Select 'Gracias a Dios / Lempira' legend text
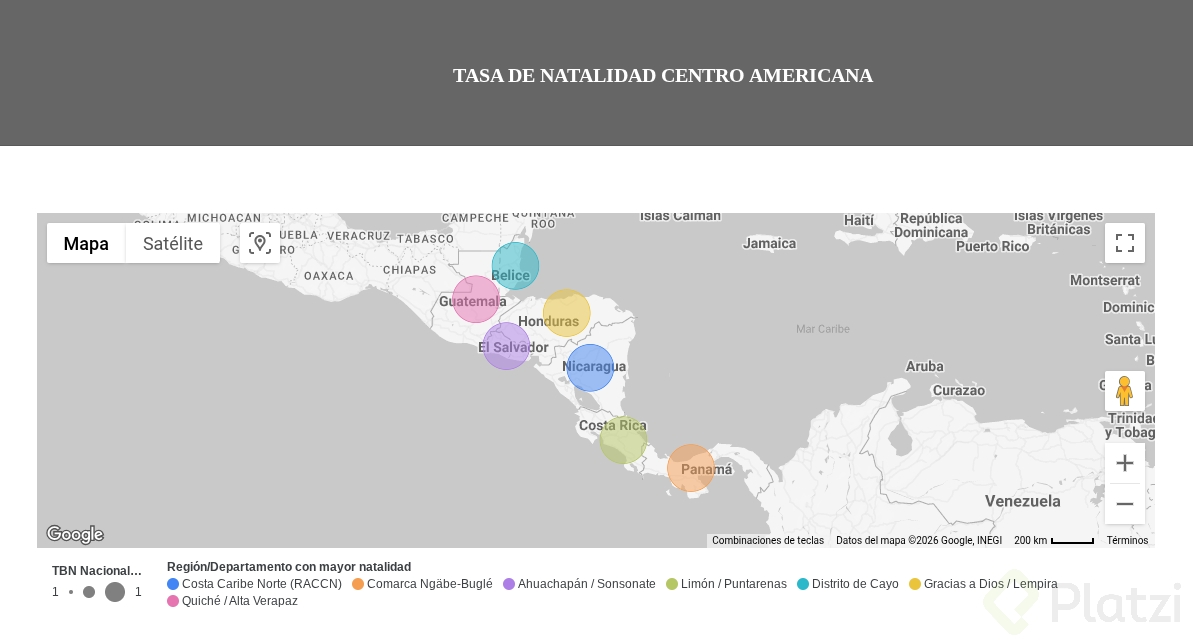The image size is (1193, 642). 991,584
